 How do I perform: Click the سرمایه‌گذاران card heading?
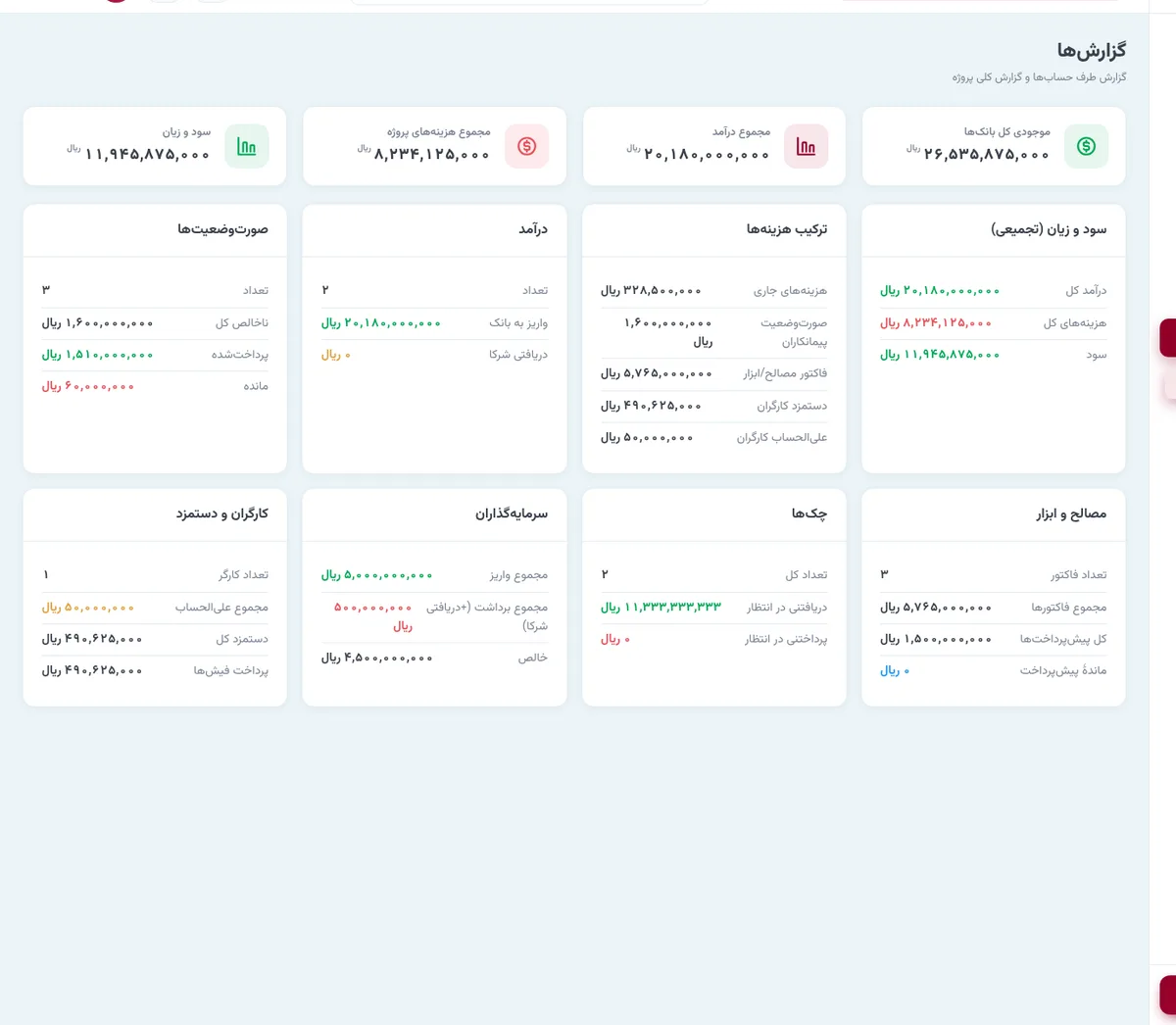coord(512,513)
